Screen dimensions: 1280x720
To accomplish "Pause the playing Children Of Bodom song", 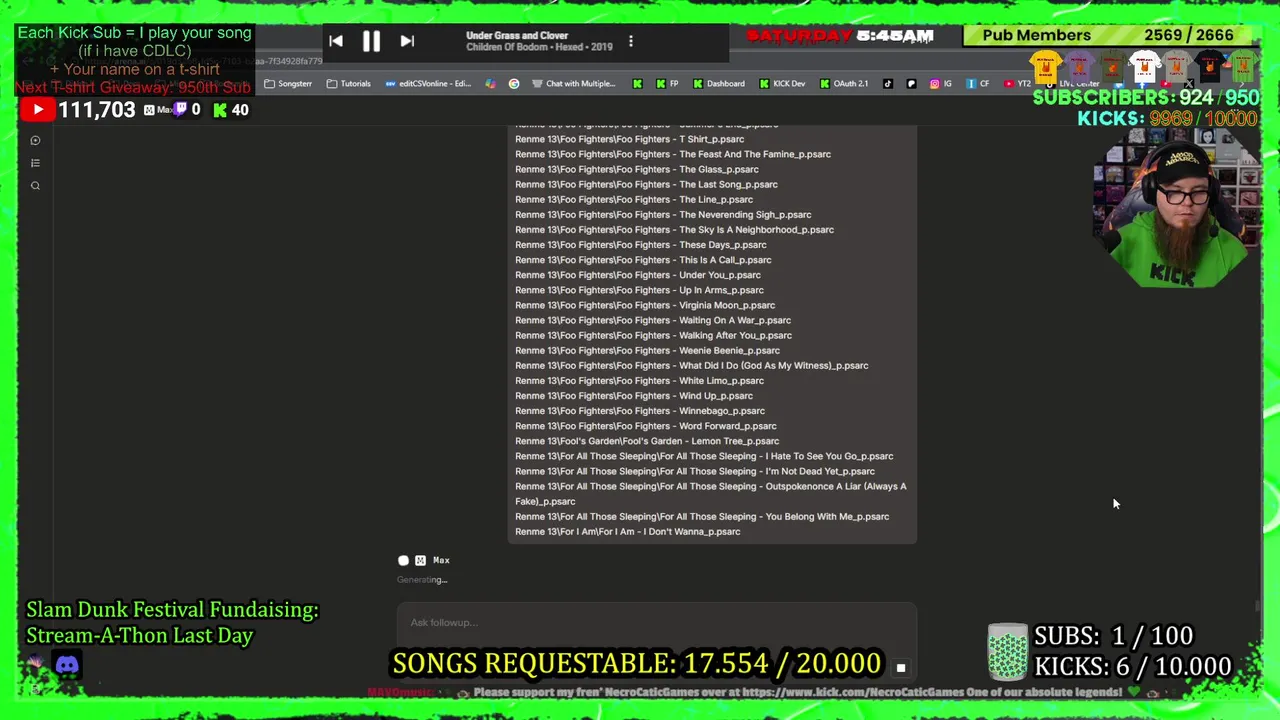I will 371,41.
